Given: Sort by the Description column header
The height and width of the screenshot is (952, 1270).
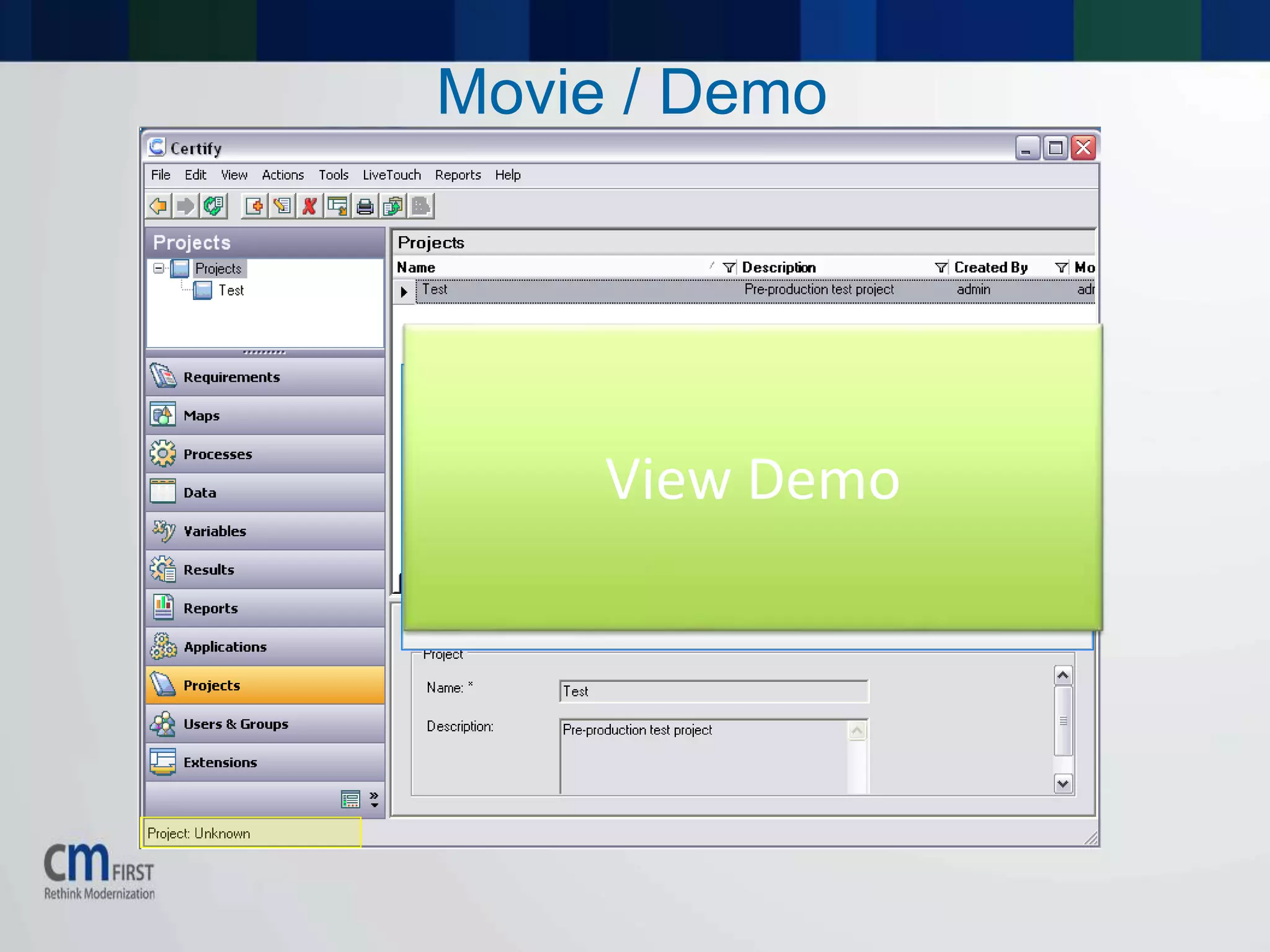Looking at the screenshot, I should (779, 267).
